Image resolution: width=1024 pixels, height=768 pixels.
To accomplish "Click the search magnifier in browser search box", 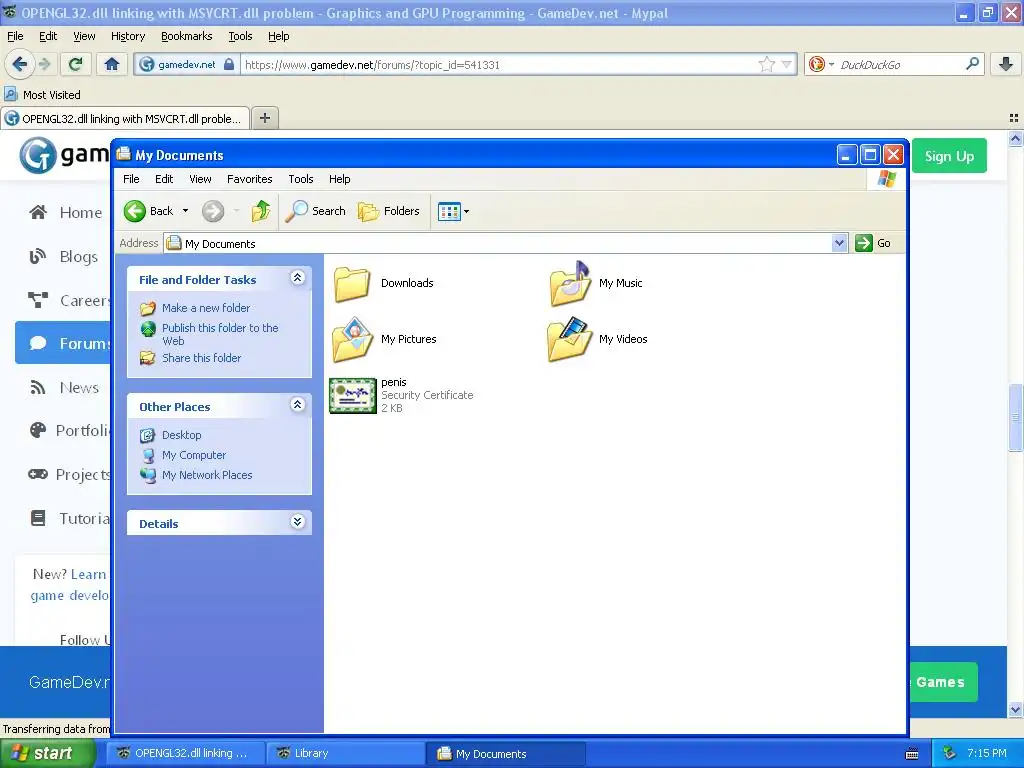I will point(972,64).
